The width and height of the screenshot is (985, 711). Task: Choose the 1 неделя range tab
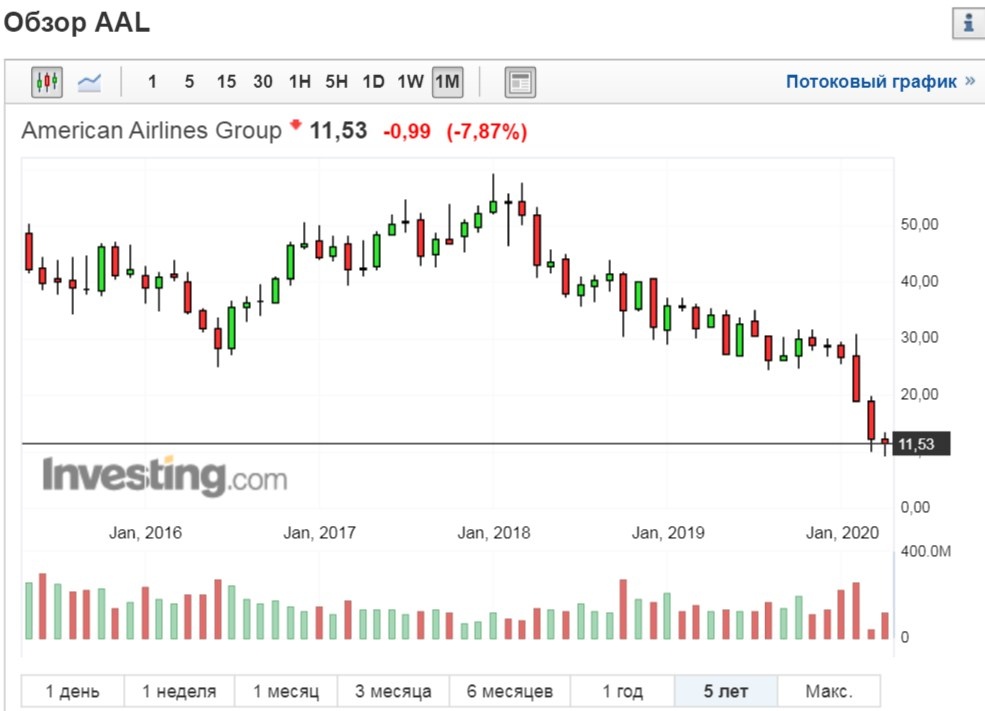click(x=179, y=691)
